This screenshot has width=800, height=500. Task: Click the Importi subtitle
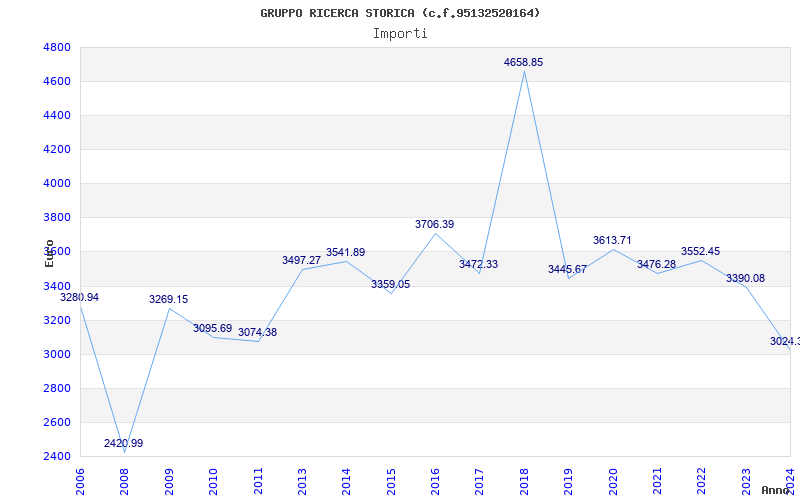click(x=400, y=34)
